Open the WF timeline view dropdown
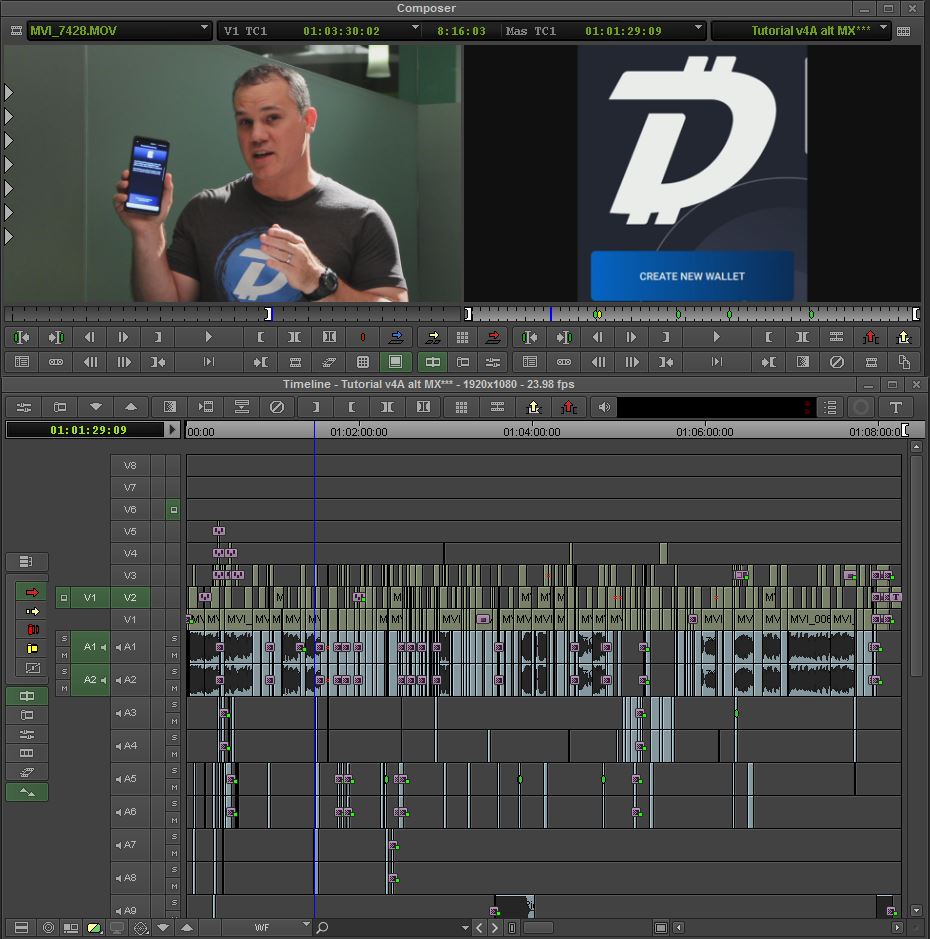Screen dimensions: 930x939 306,925
